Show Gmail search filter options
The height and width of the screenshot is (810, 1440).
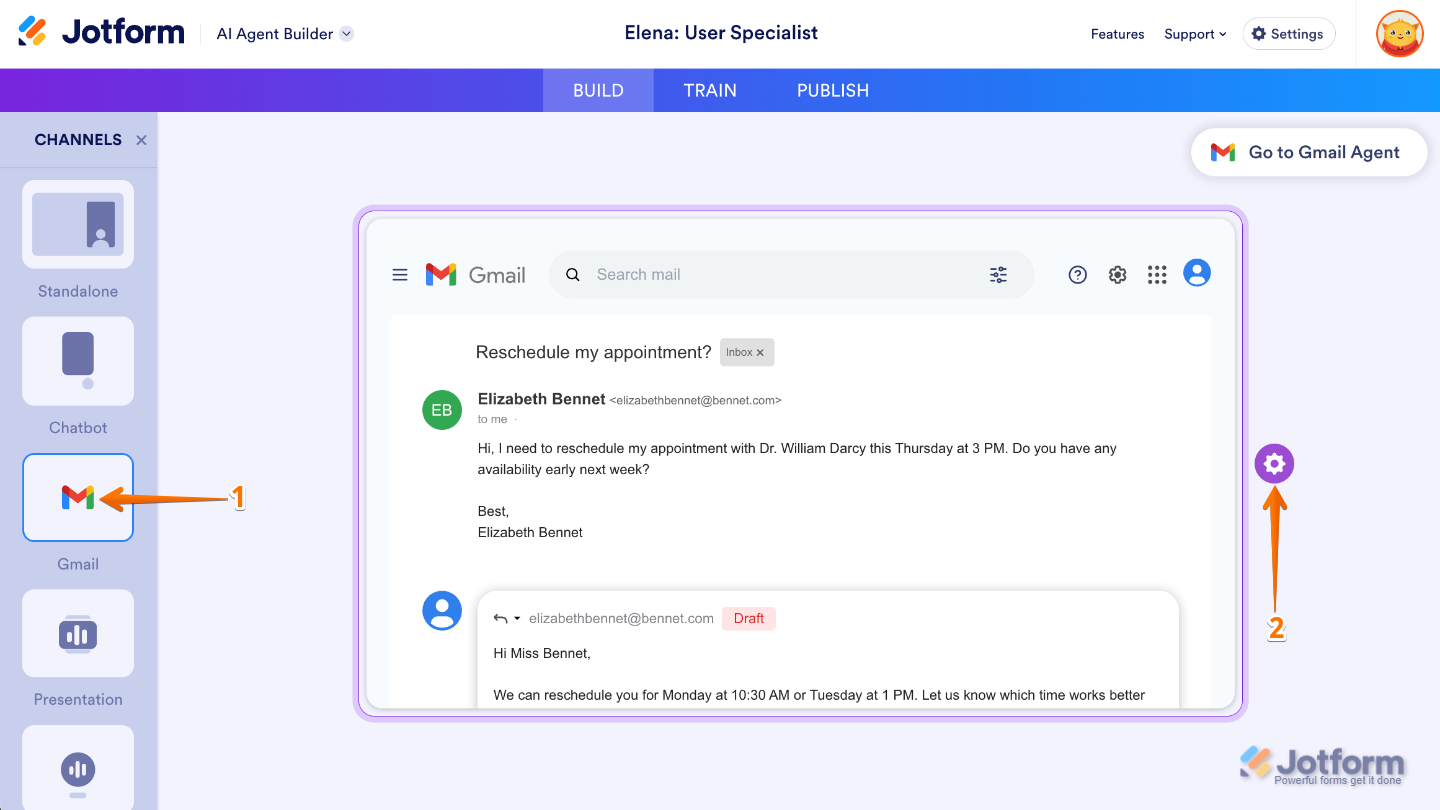[998, 275]
